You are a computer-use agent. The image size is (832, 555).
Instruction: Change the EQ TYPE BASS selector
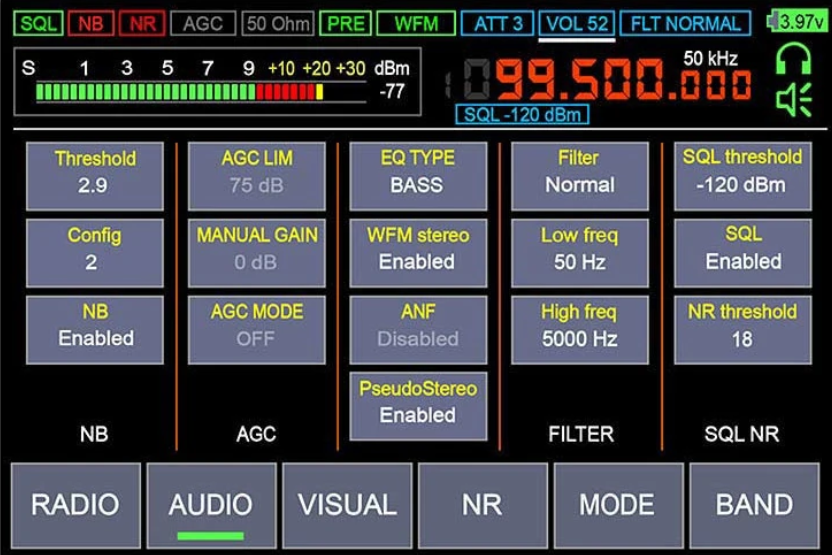click(417, 175)
